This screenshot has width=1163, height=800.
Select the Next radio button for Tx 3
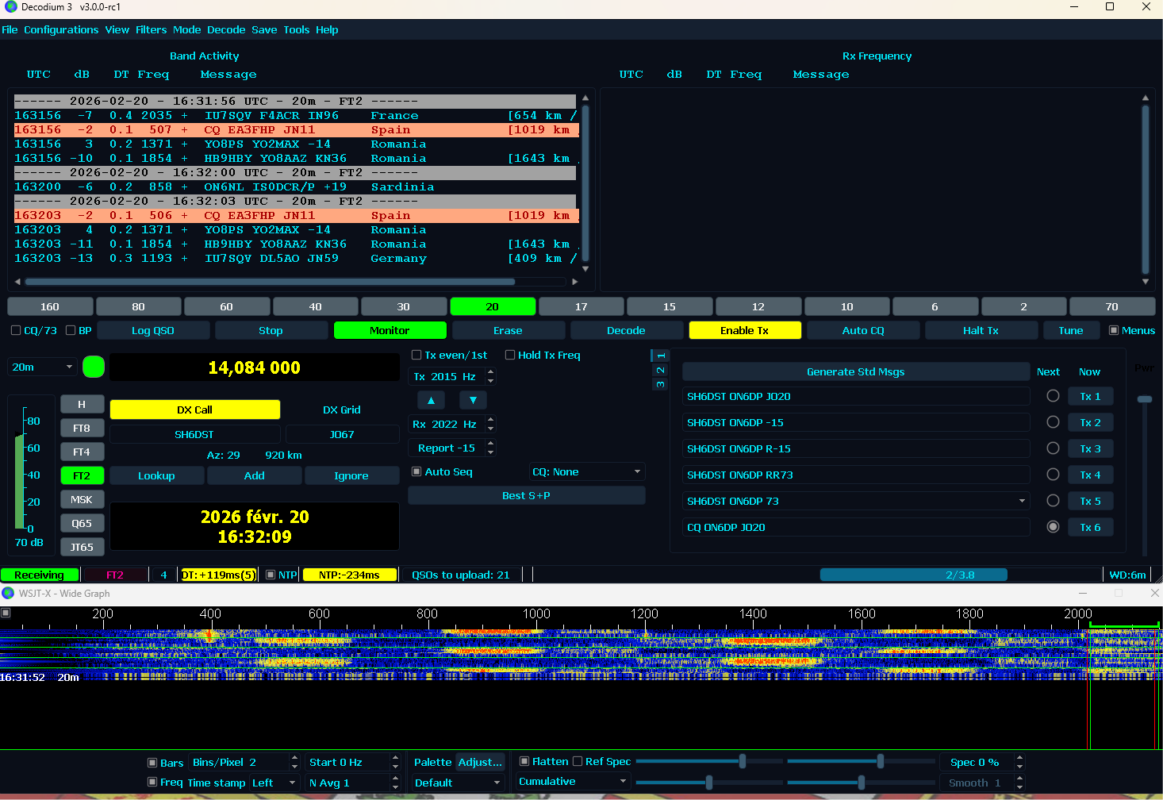point(1052,449)
